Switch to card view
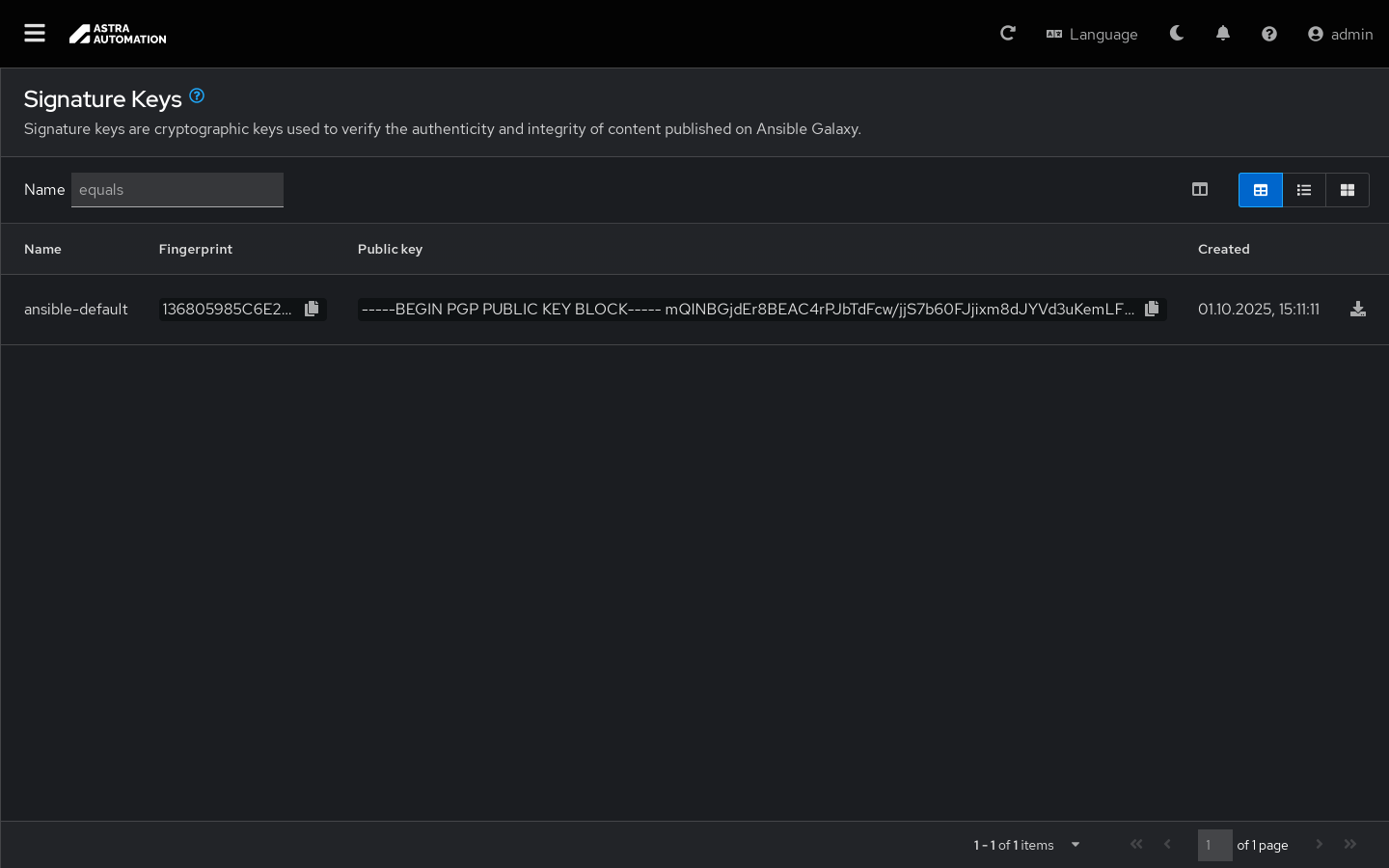Screen dimensions: 1389x868 click(x=1347, y=190)
